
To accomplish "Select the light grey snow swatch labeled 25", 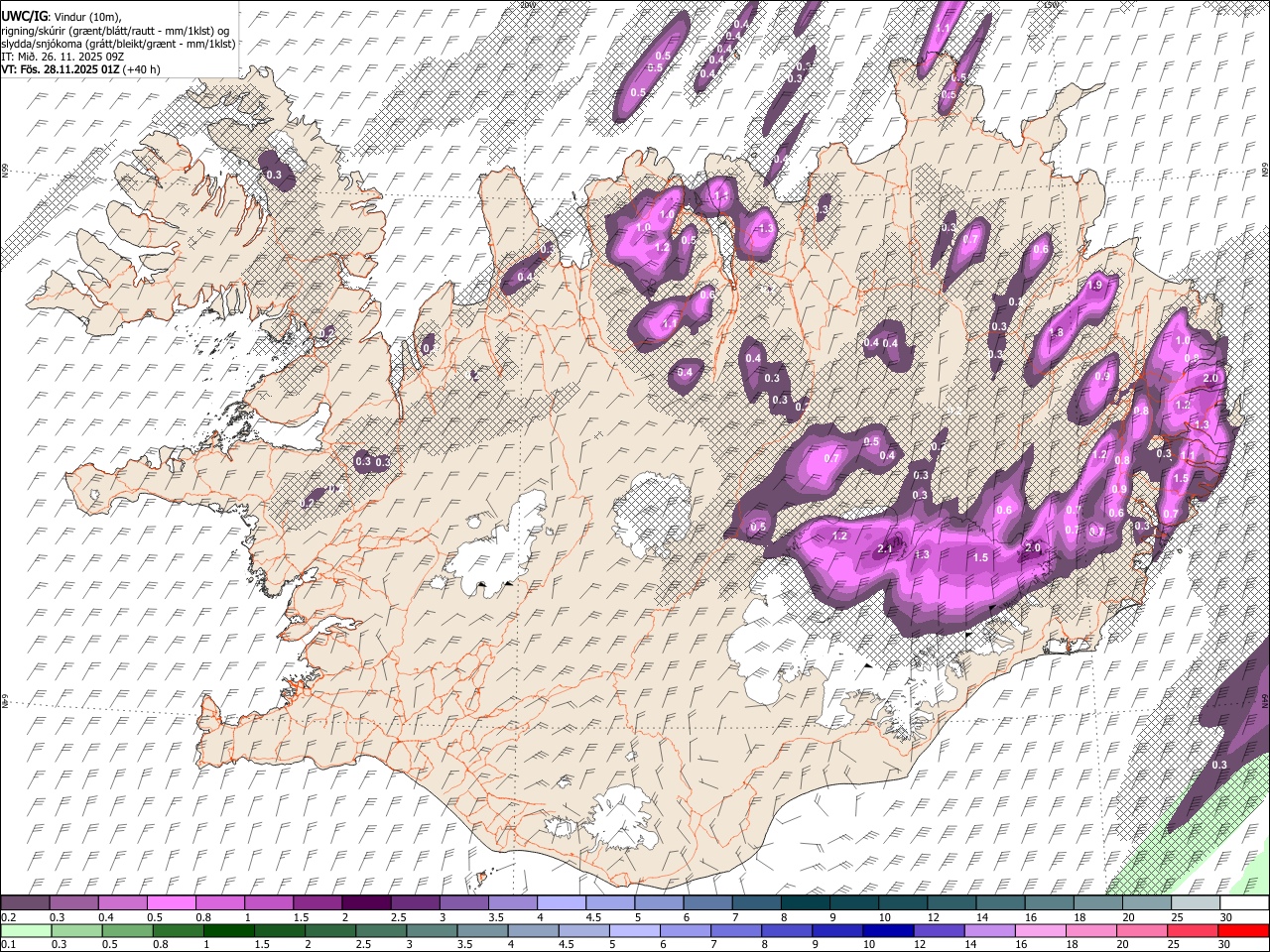I will point(1195,902).
